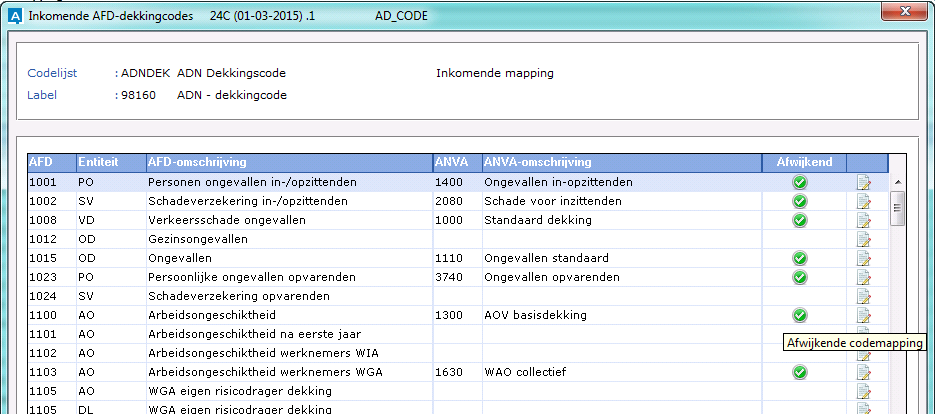
Task: Click the AFD-omschrijving column header
Action: [x=287, y=162]
